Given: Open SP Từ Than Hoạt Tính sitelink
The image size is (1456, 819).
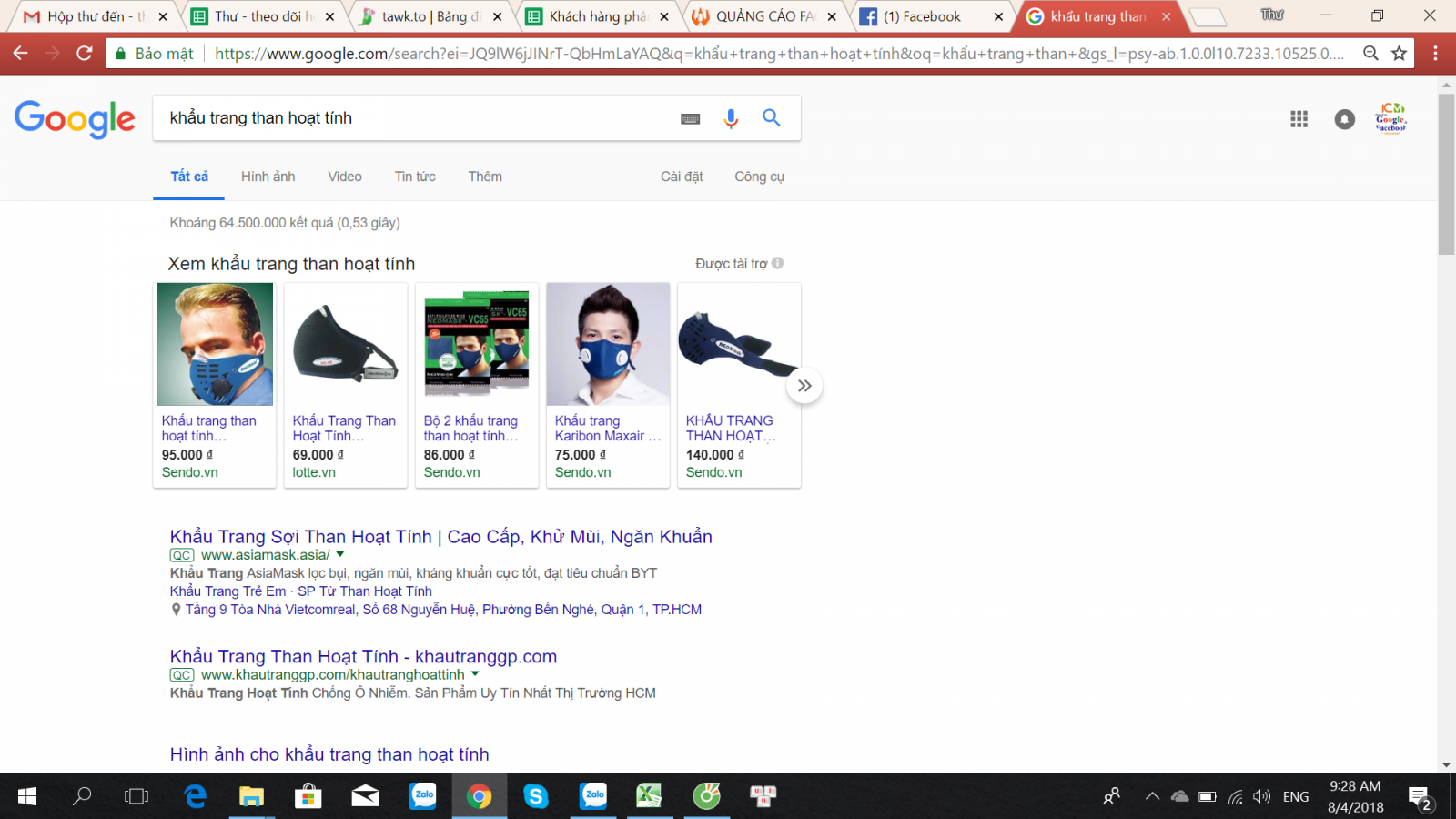Looking at the screenshot, I should tap(365, 591).
